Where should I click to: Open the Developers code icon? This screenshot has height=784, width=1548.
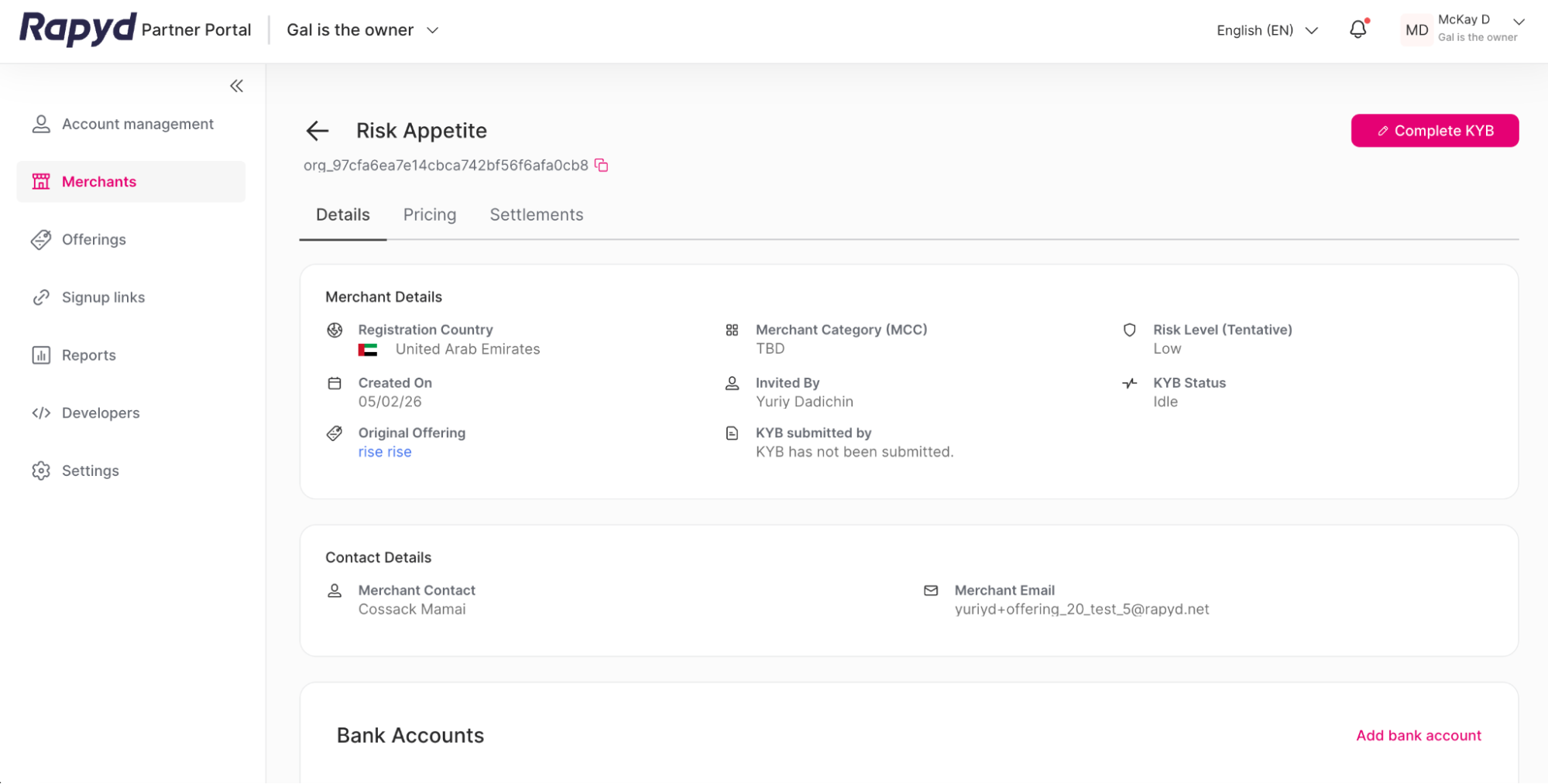click(x=41, y=413)
